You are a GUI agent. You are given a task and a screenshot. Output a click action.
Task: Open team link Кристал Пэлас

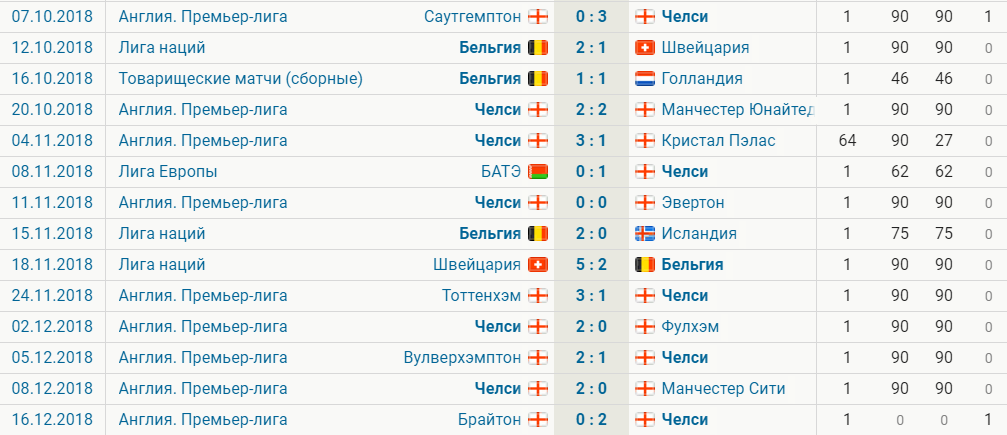coord(717,140)
